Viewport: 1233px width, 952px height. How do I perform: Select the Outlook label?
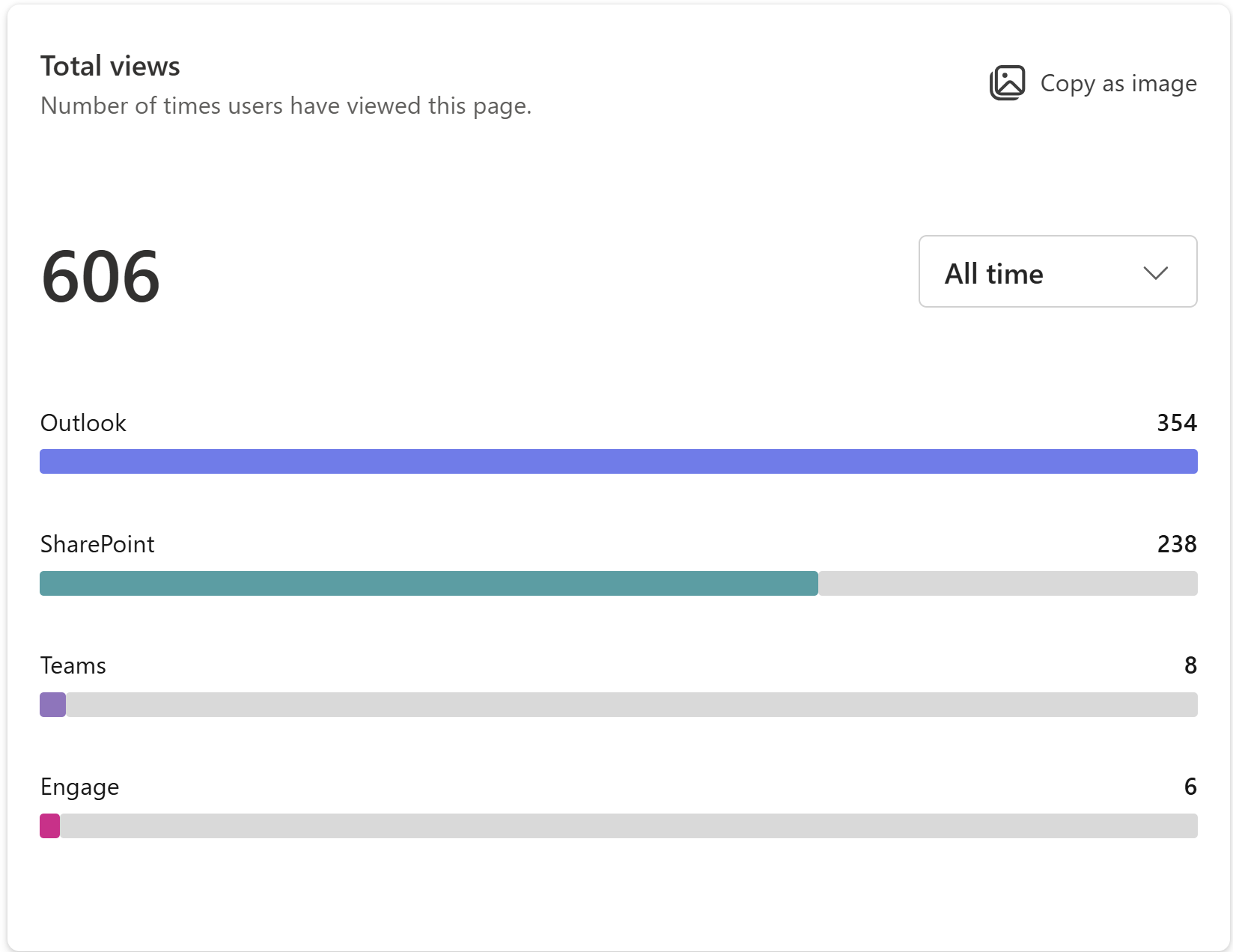click(x=82, y=423)
